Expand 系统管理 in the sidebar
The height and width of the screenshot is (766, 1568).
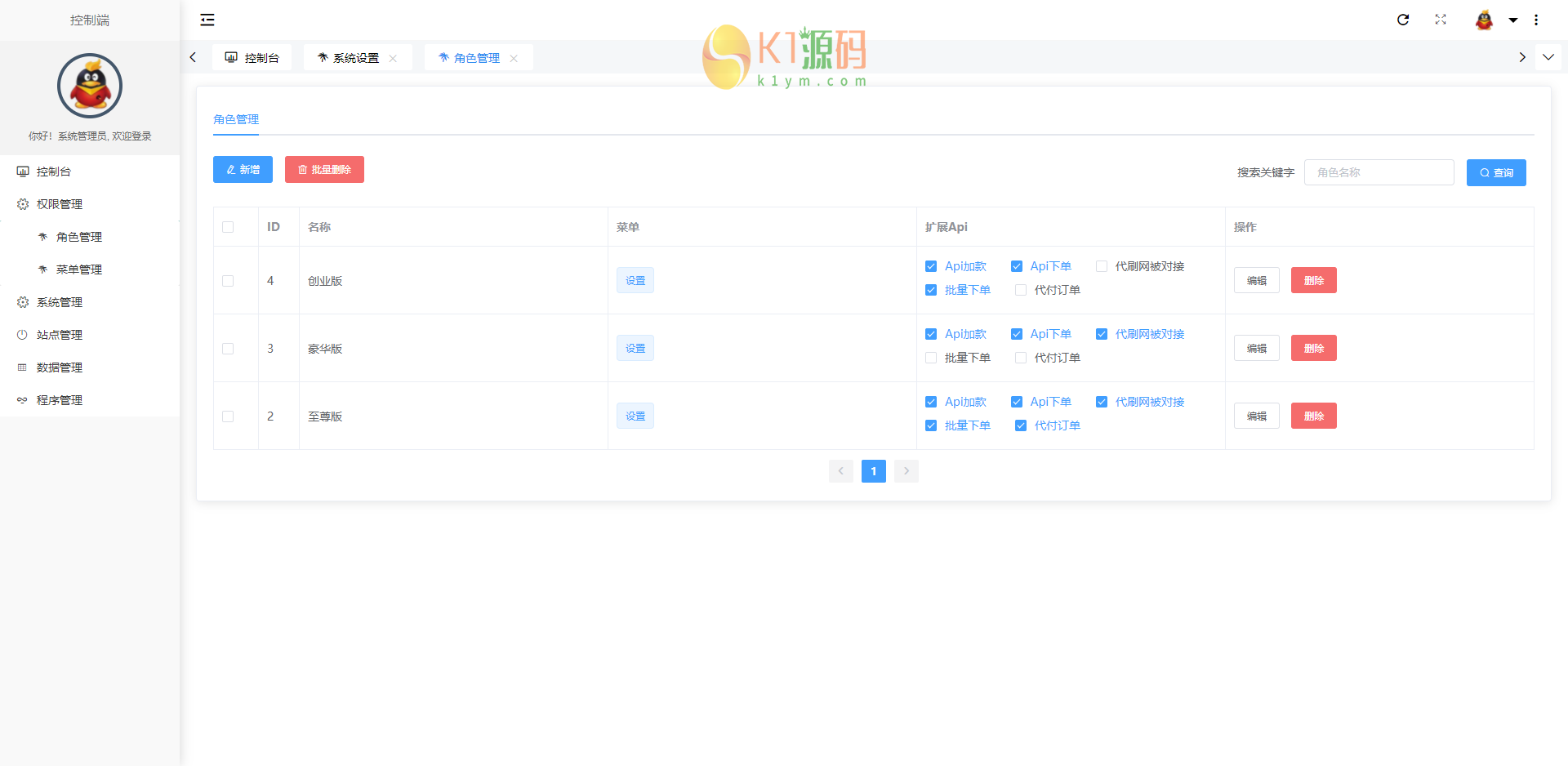click(x=60, y=302)
